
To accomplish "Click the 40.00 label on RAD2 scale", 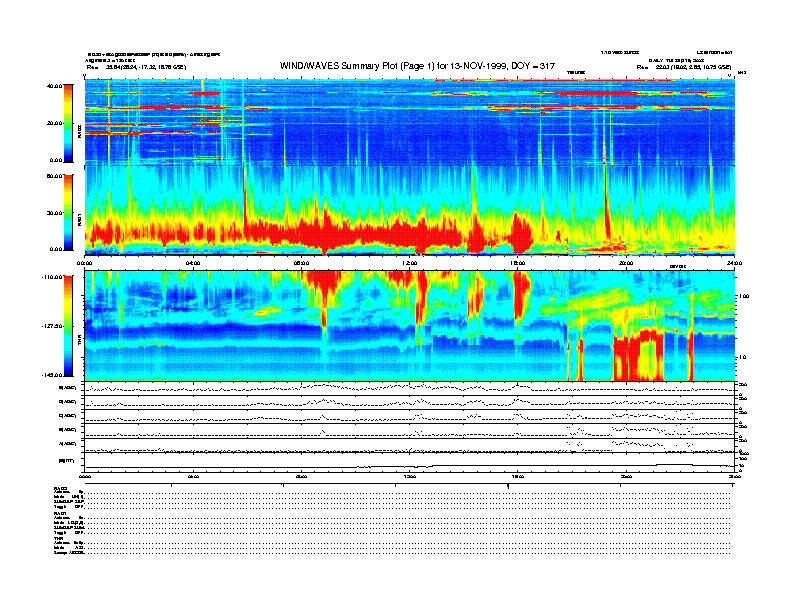I will click(x=54, y=86).
